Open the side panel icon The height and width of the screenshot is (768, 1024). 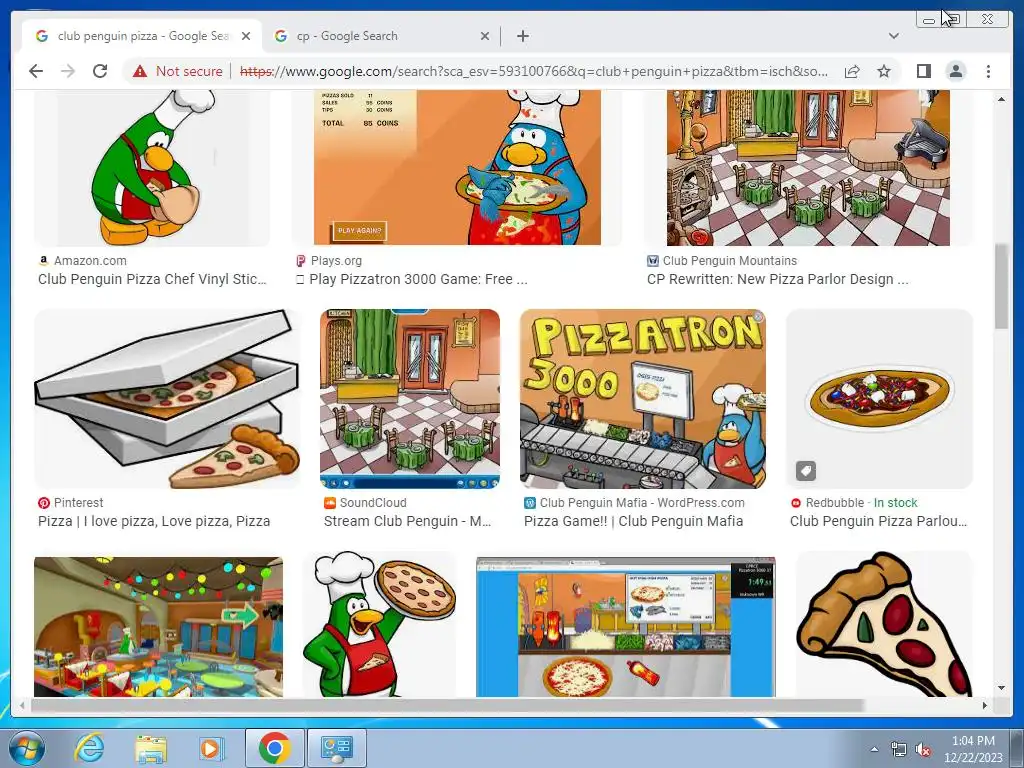point(923,71)
